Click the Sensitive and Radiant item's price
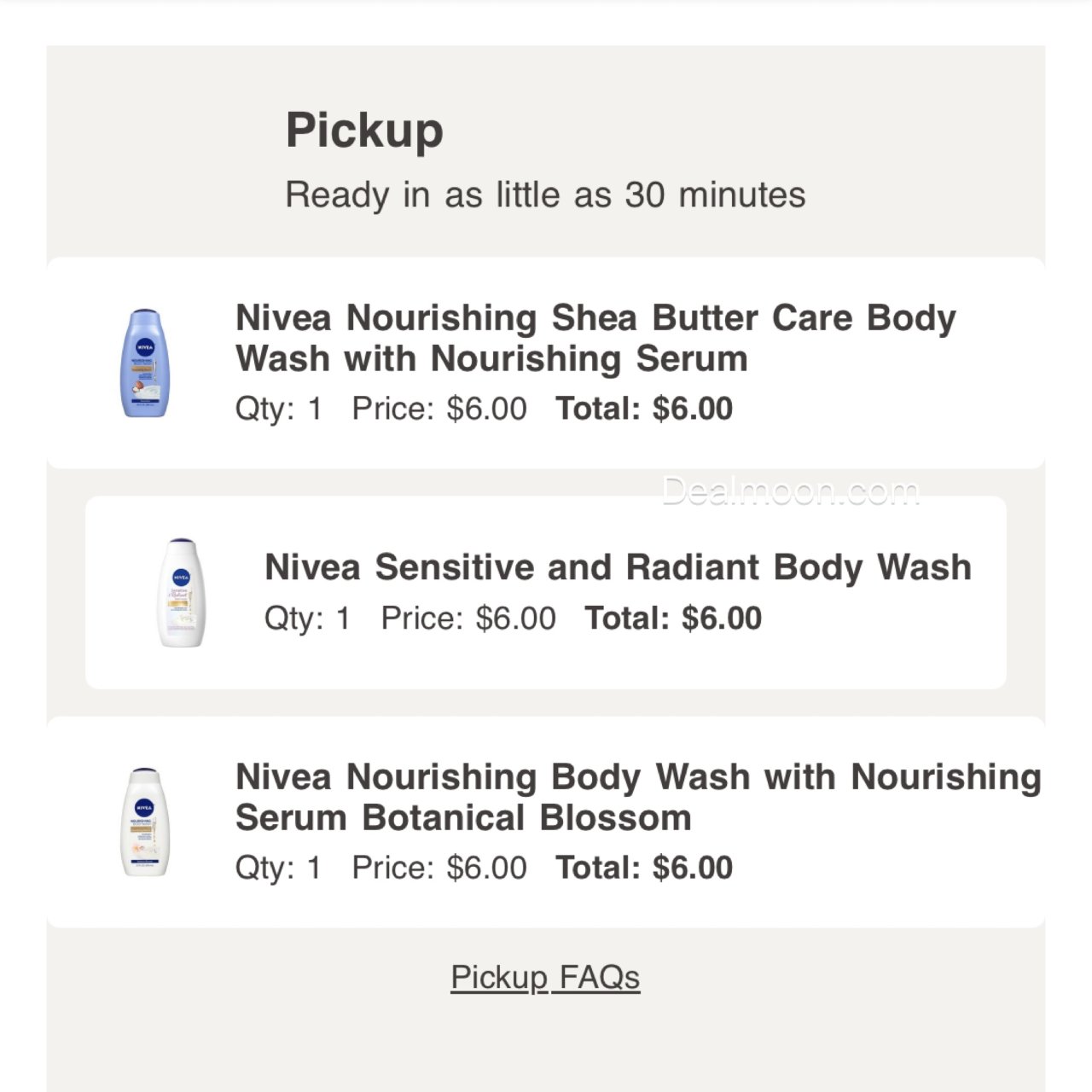 [468, 619]
